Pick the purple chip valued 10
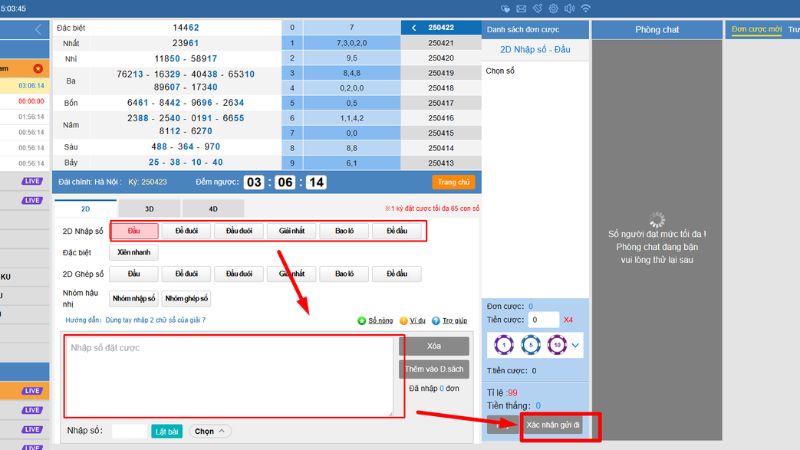 click(555, 345)
